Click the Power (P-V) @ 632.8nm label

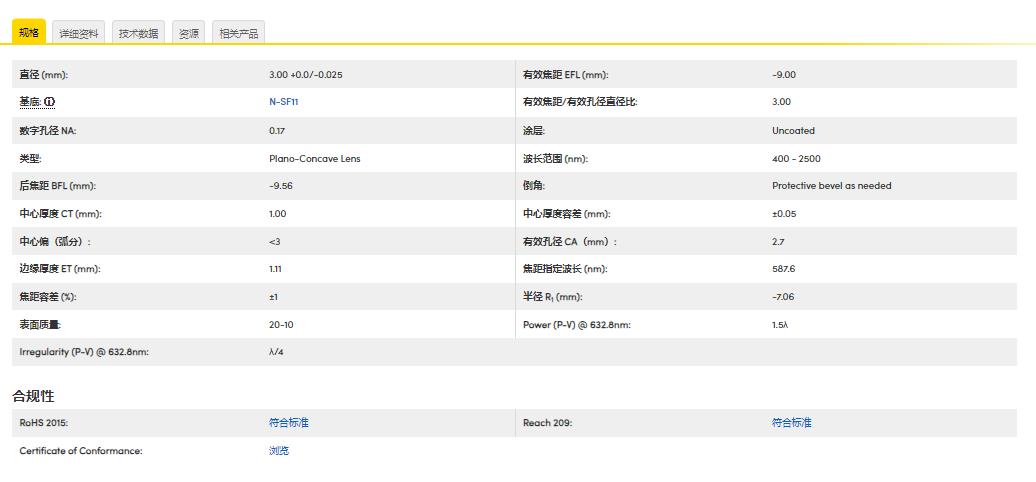point(576,325)
